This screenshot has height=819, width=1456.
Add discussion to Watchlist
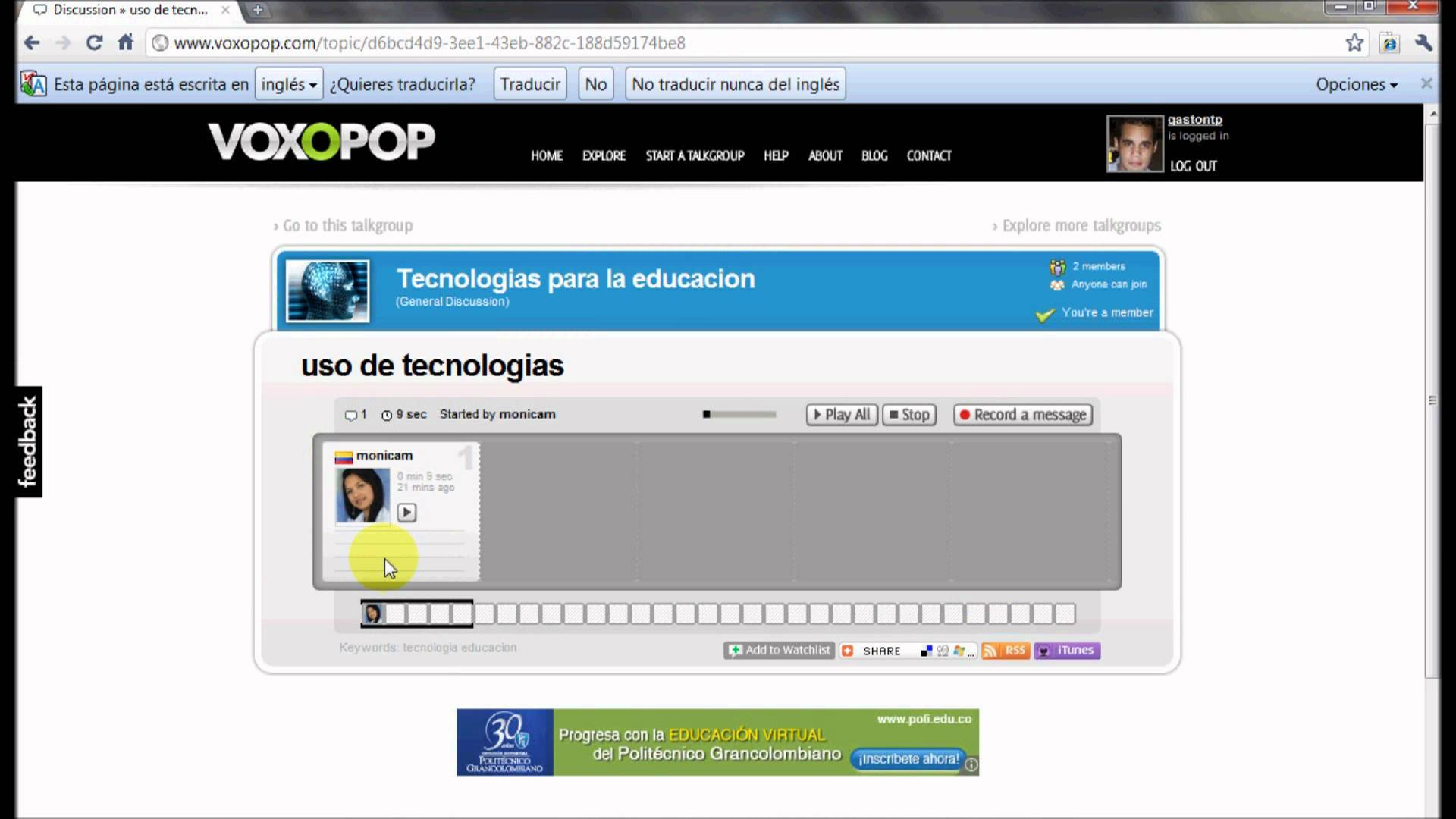point(779,651)
